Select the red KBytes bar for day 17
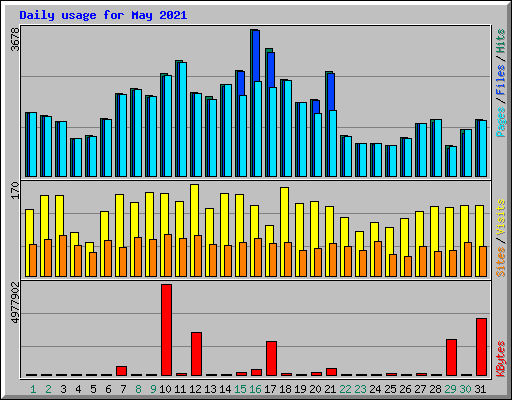The width and height of the screenshot is (512, 400). pos(271,358)
